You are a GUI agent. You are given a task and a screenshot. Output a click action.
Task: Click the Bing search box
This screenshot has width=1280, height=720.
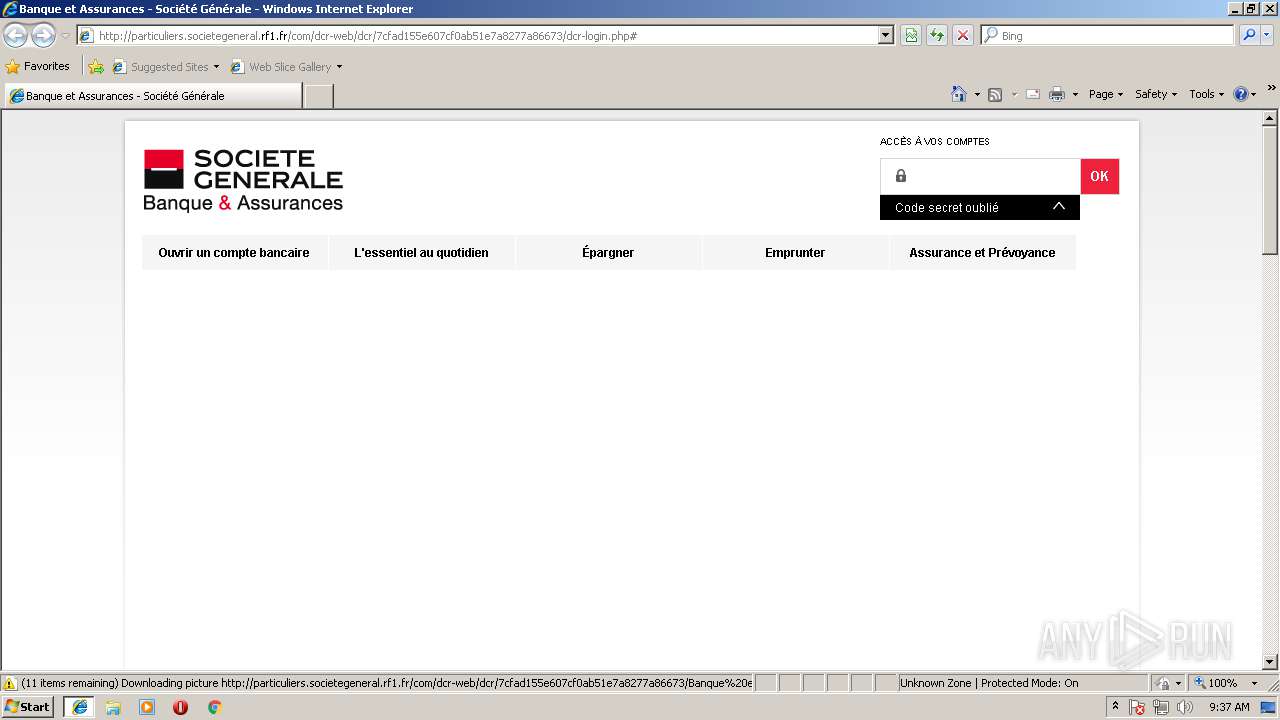tap(1107, 36)
